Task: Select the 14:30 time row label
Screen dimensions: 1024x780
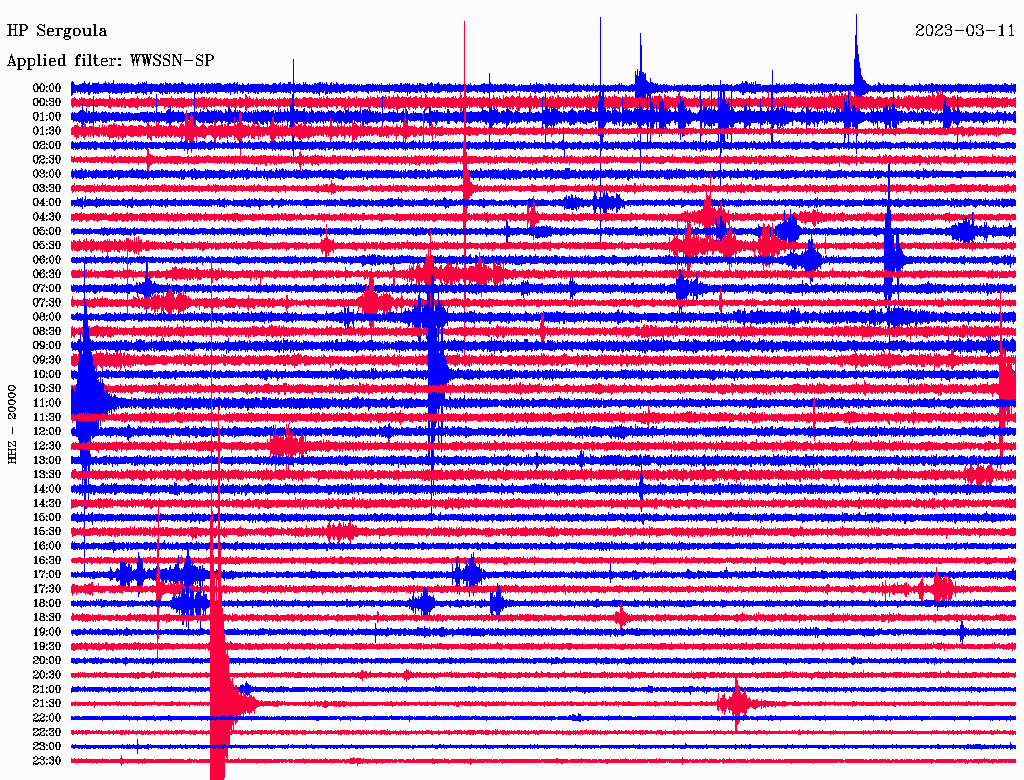Action: tap(47, 503)
